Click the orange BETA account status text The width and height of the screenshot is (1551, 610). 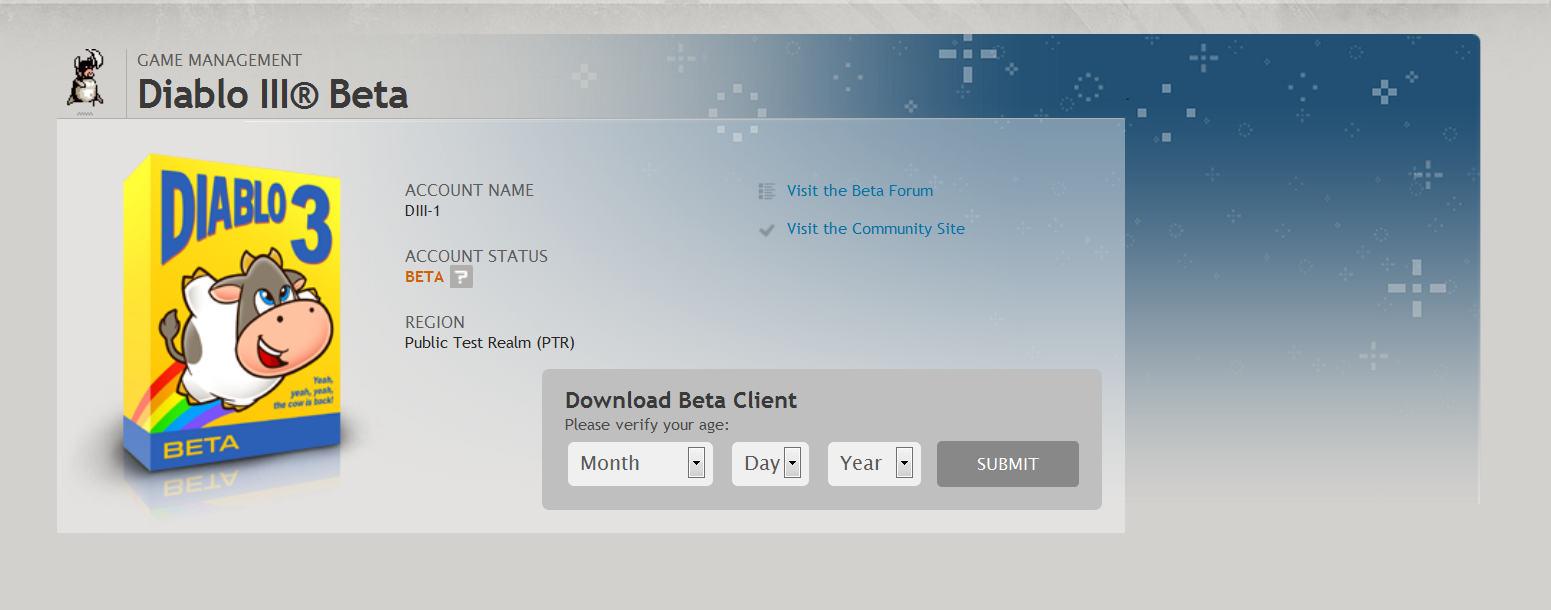424,277
